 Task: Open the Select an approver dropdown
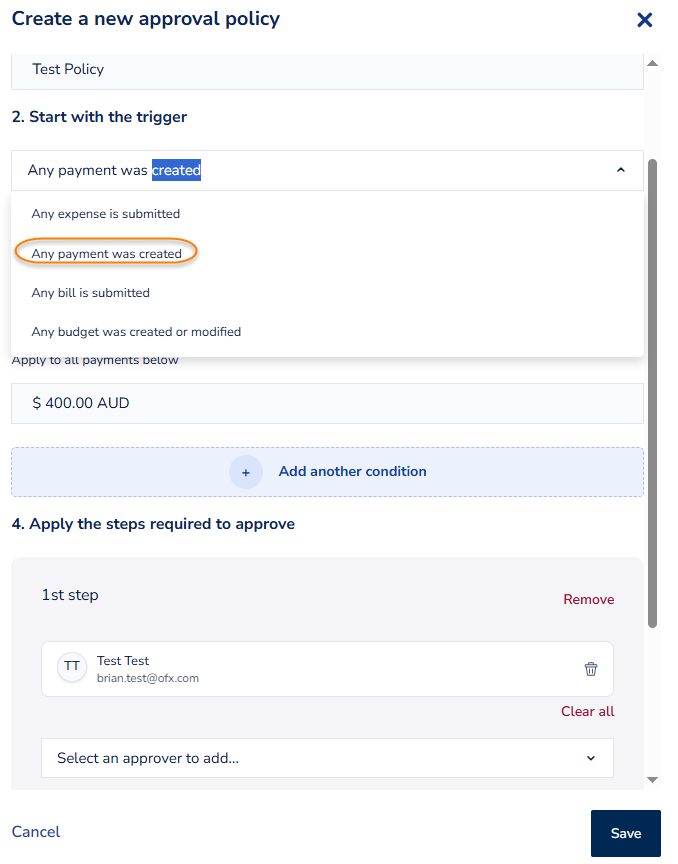point(327,758)
